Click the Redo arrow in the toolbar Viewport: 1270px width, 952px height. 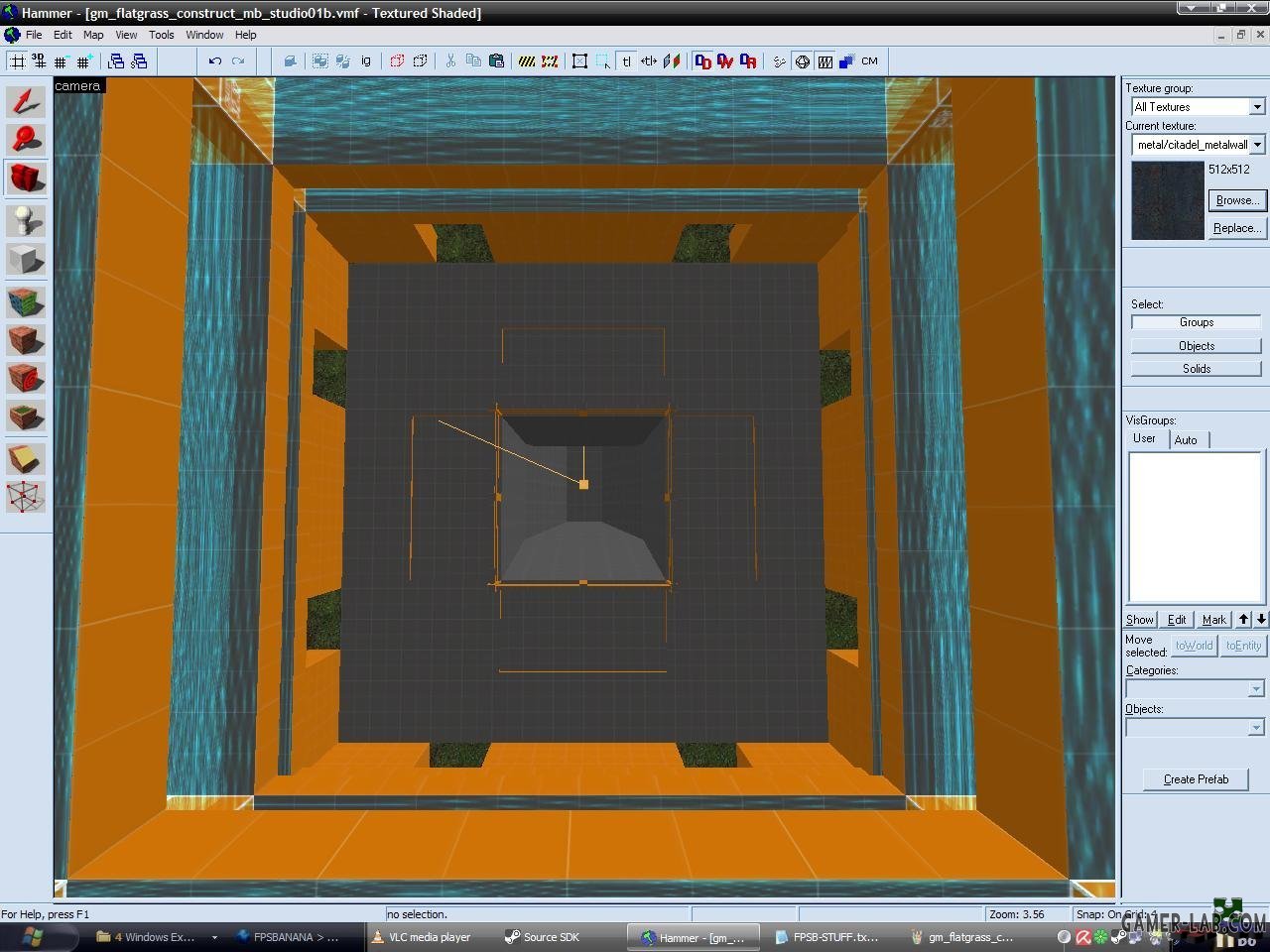pos(238,61)
